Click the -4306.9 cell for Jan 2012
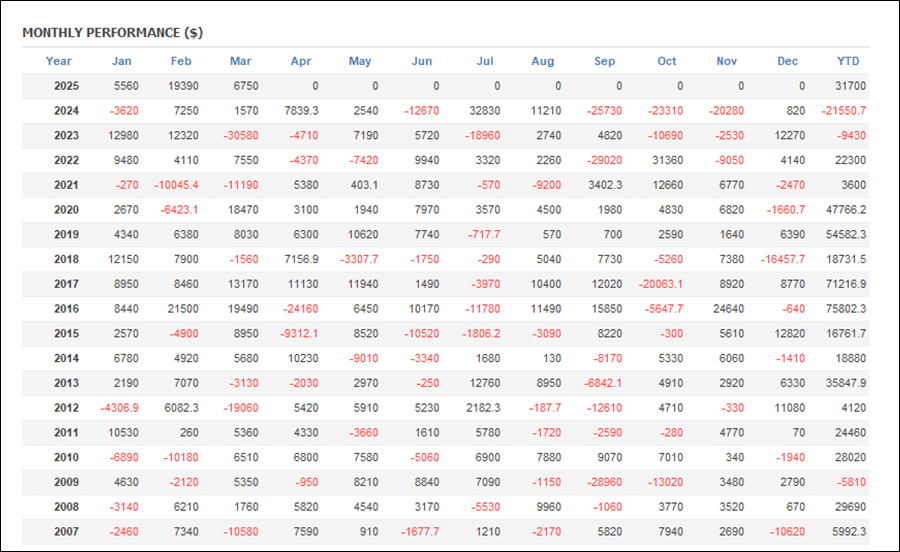This screenshot has width=900, height=552. point(119,407)
